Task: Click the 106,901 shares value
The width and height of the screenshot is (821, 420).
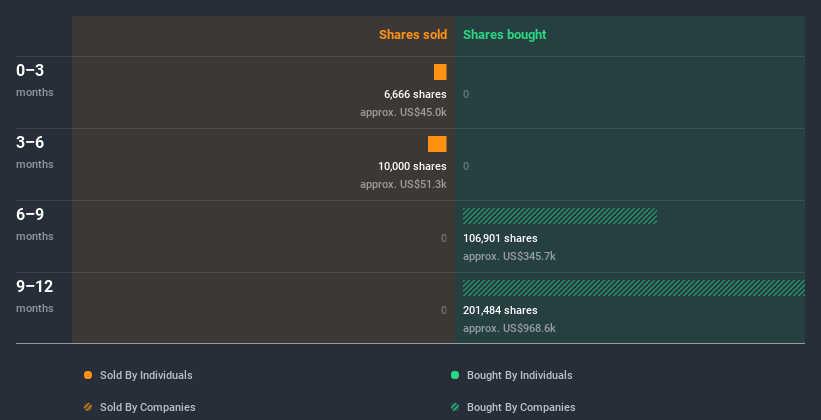Action: point(500,238)
